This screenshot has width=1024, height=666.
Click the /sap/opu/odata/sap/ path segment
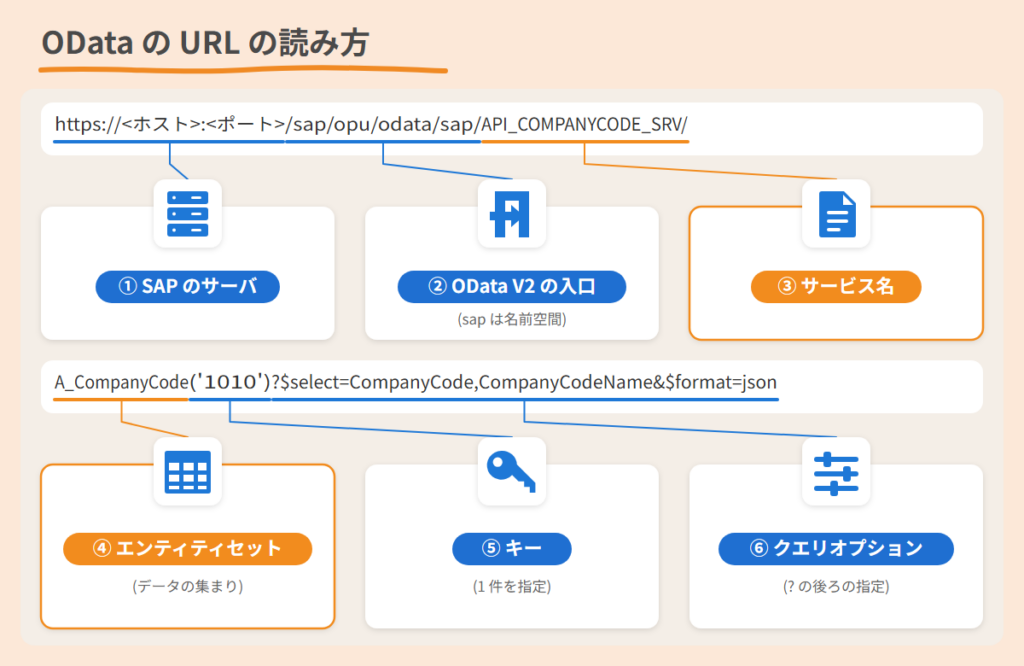383,124
